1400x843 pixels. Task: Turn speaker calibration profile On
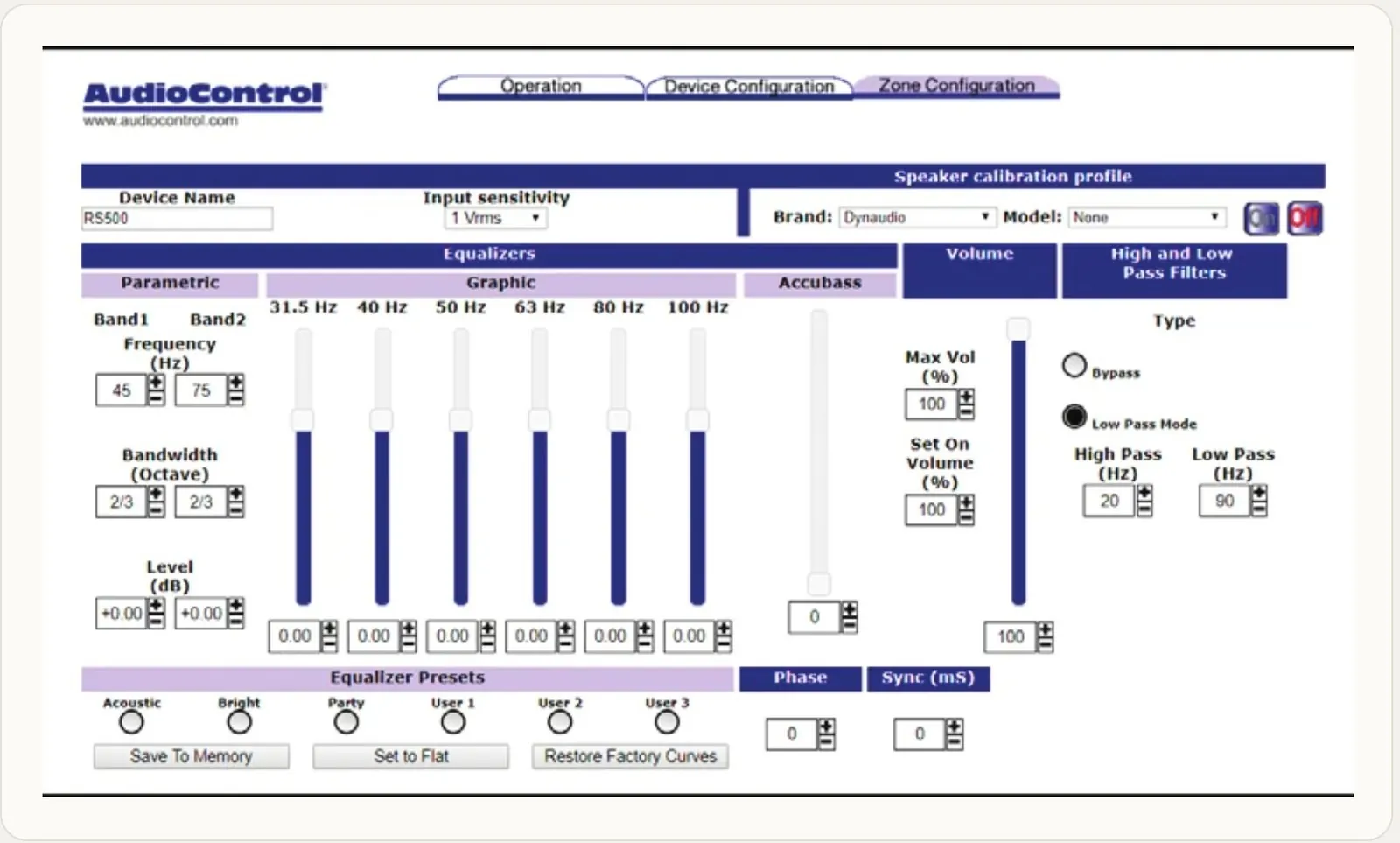tap(1261, 218)
